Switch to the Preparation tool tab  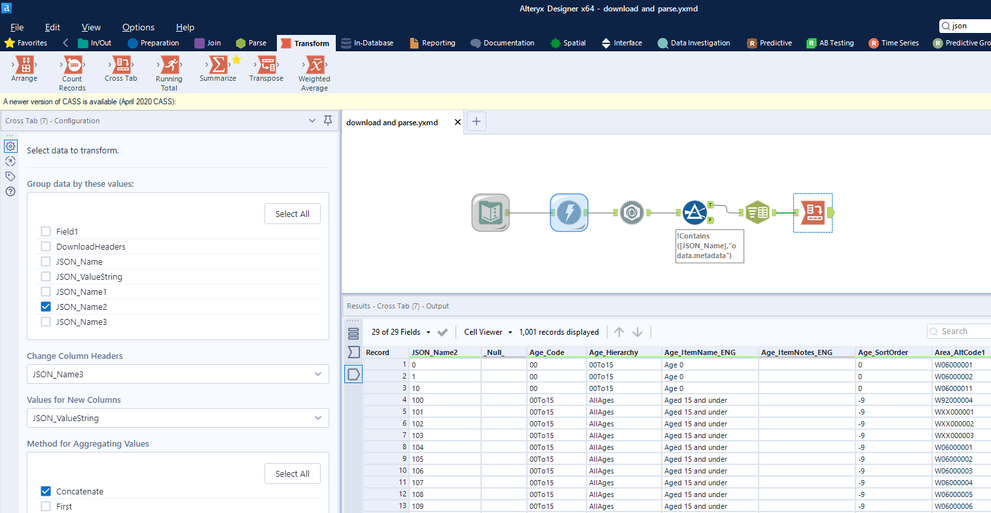153,43
